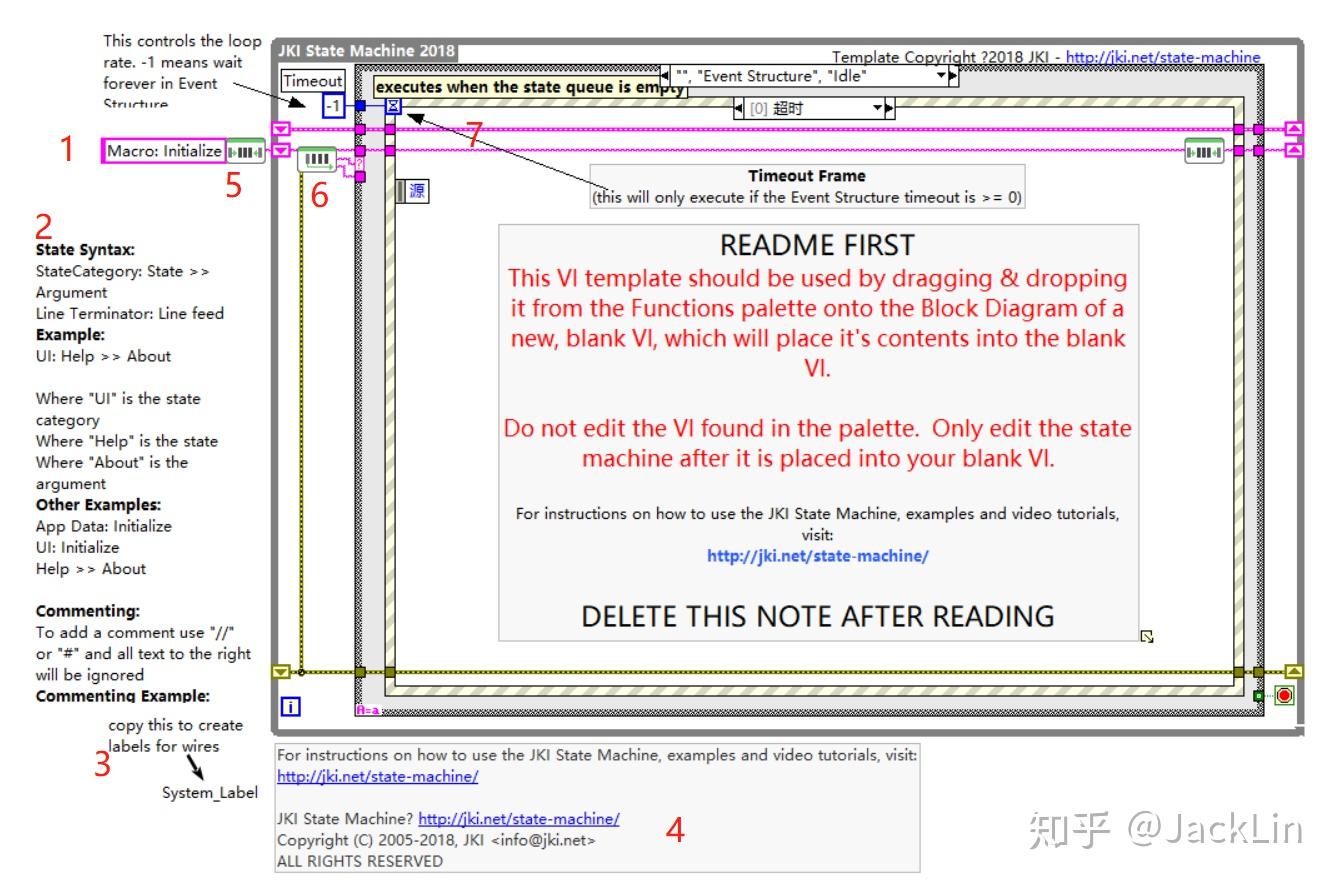The image size is (1338, 884).
Task: Select 'DELETE THIS NOTE AFTER READING' text
Action: (818, 615)
